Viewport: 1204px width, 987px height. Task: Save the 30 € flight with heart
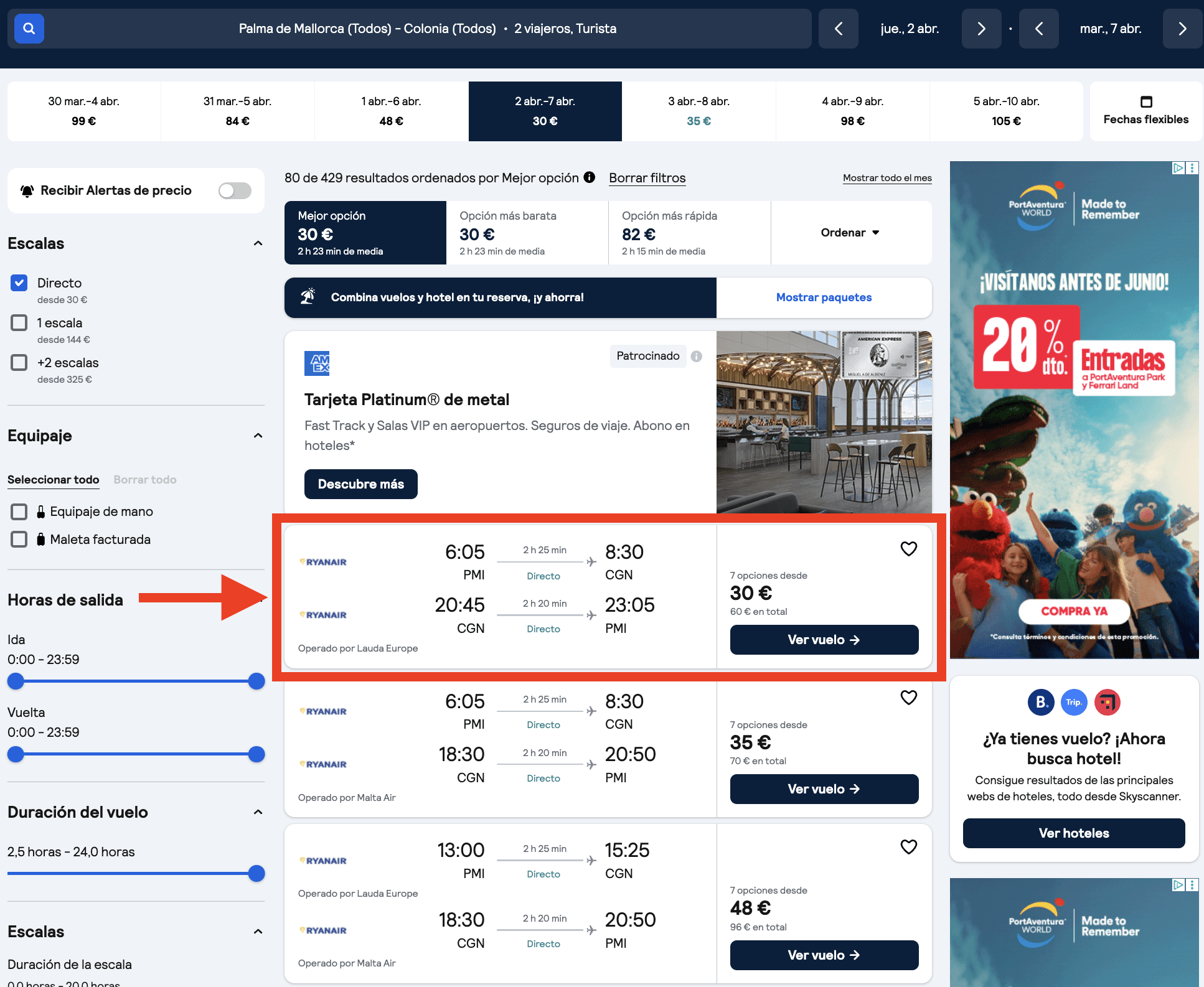pyautogui.click(x=908, y=549)
